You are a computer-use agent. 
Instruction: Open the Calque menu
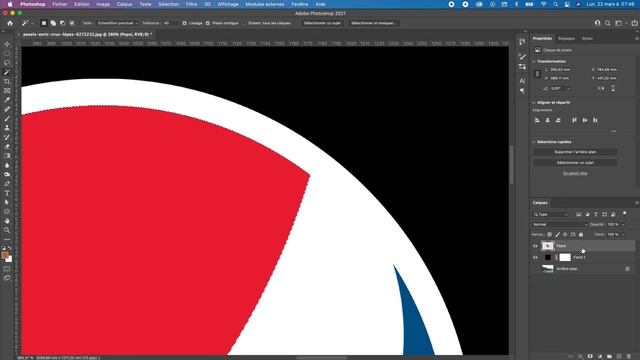124,4
